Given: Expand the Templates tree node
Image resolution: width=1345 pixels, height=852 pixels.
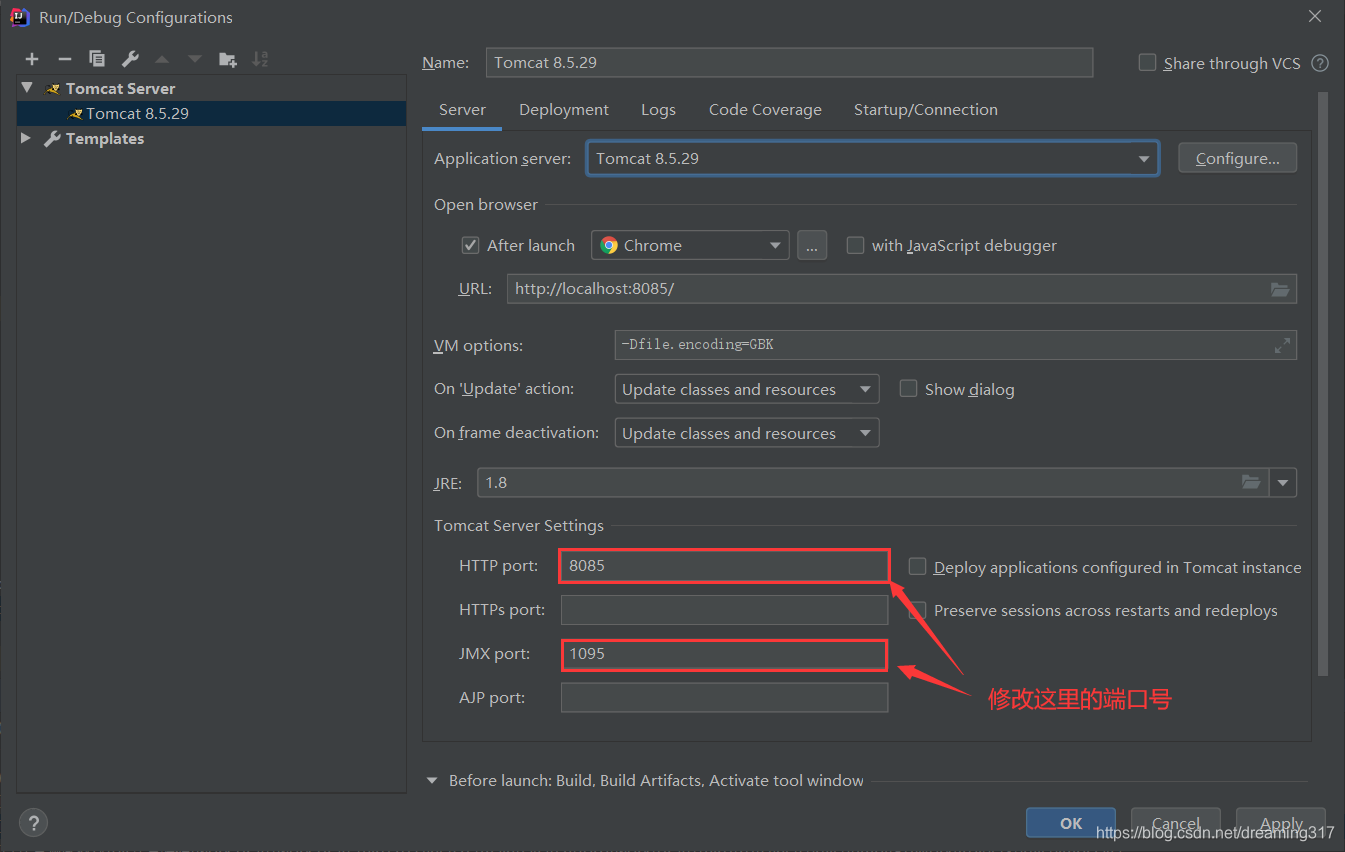Looking at the screenshot, I should [x=25, y=138].
